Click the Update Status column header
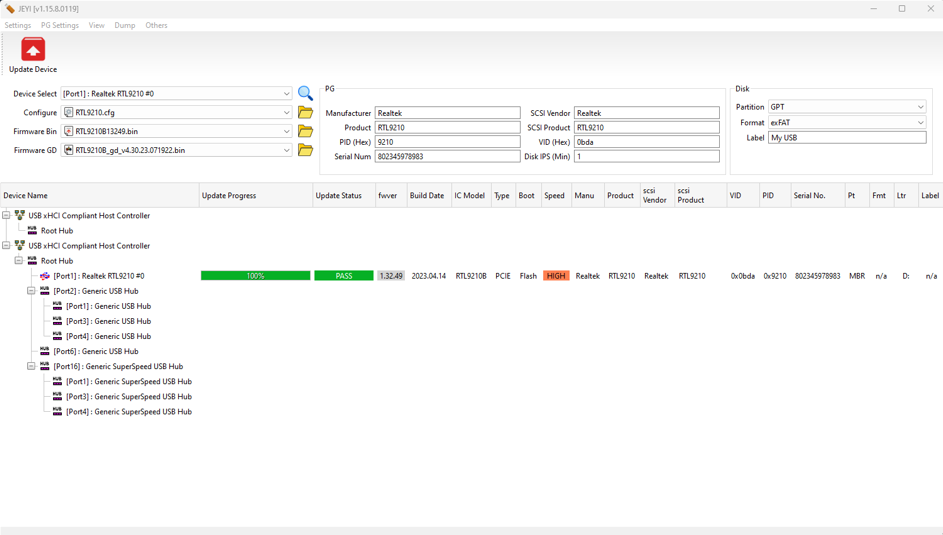Viewport: 943px width, 535px height. (338, 196)
